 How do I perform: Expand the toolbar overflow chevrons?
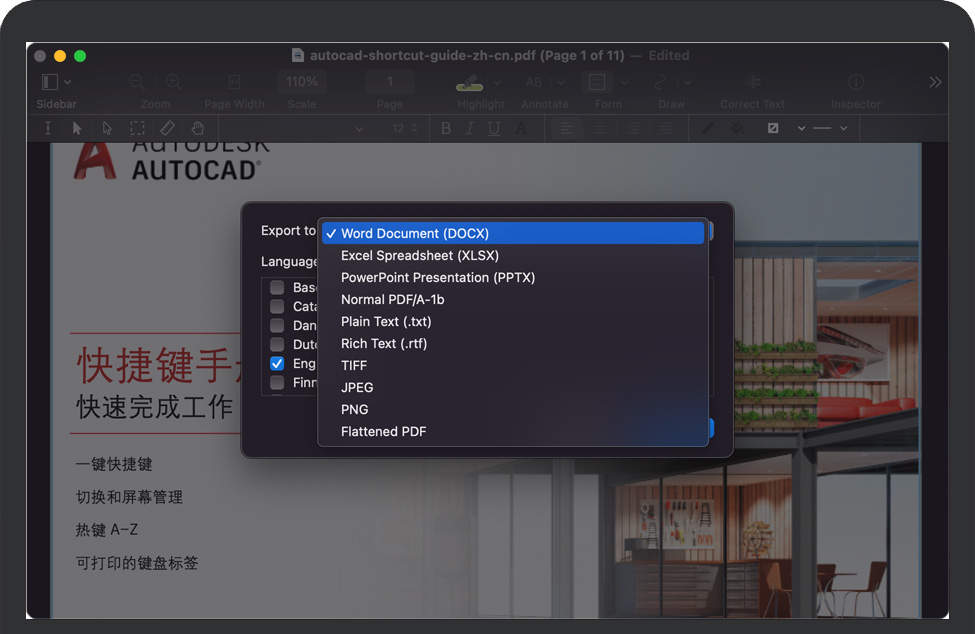click(x=935, y=82)
